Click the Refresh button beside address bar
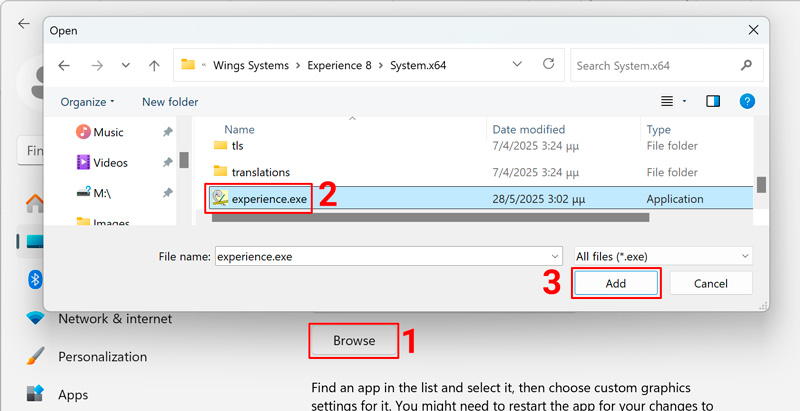Image resolution: width=800 pixels, height=411 pixels. tap(548, 64)
